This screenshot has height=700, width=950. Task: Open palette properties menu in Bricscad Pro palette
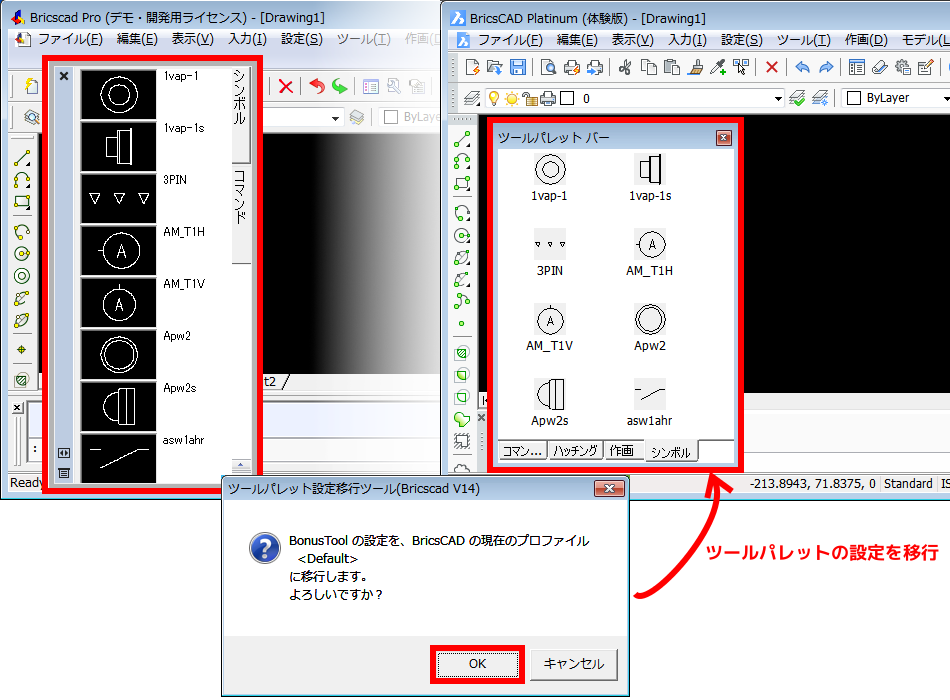tap(64, 473)
